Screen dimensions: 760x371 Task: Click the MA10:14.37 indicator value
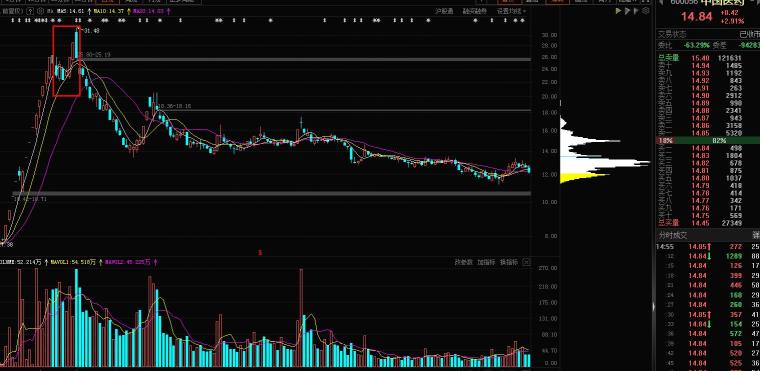(x=110, y=11)
